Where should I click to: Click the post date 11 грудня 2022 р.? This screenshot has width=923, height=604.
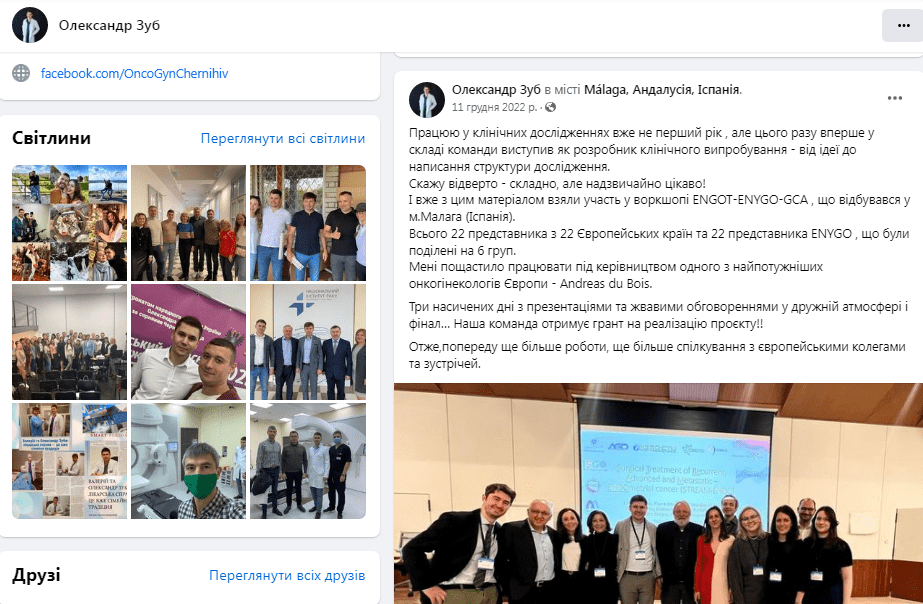494,107
